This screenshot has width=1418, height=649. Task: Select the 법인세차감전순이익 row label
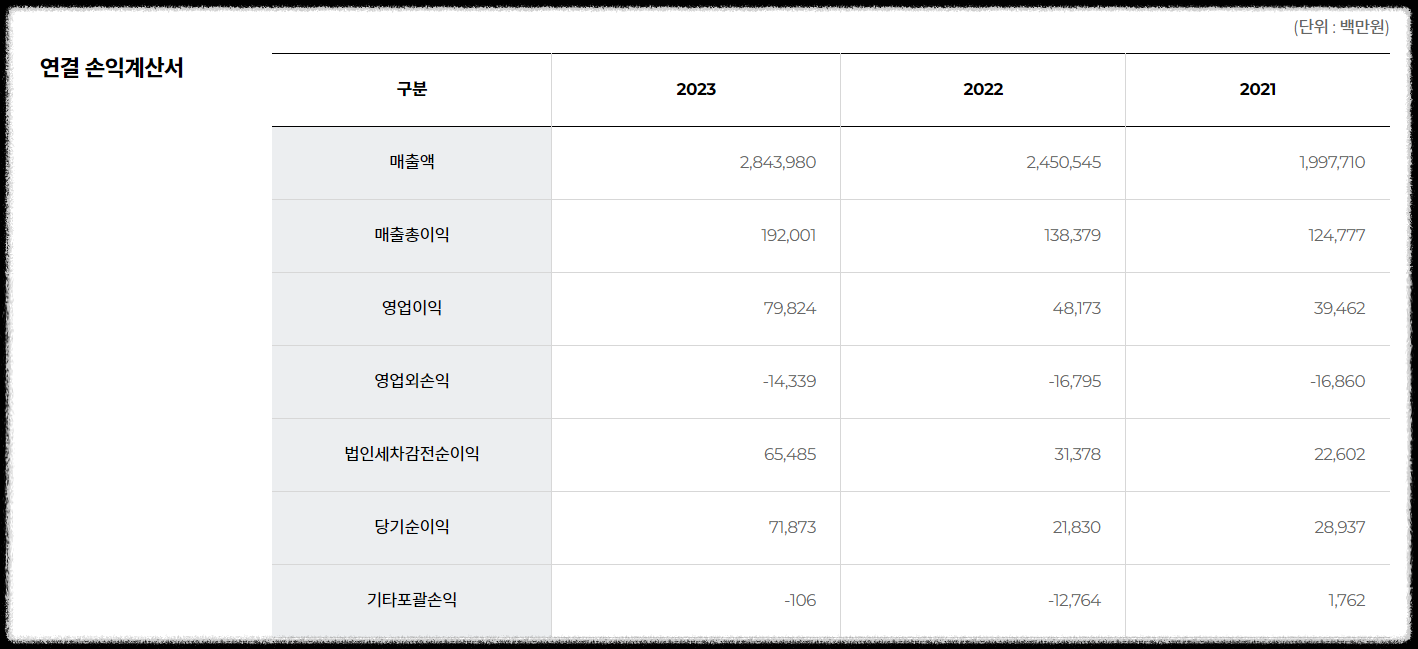click(411, 454)
